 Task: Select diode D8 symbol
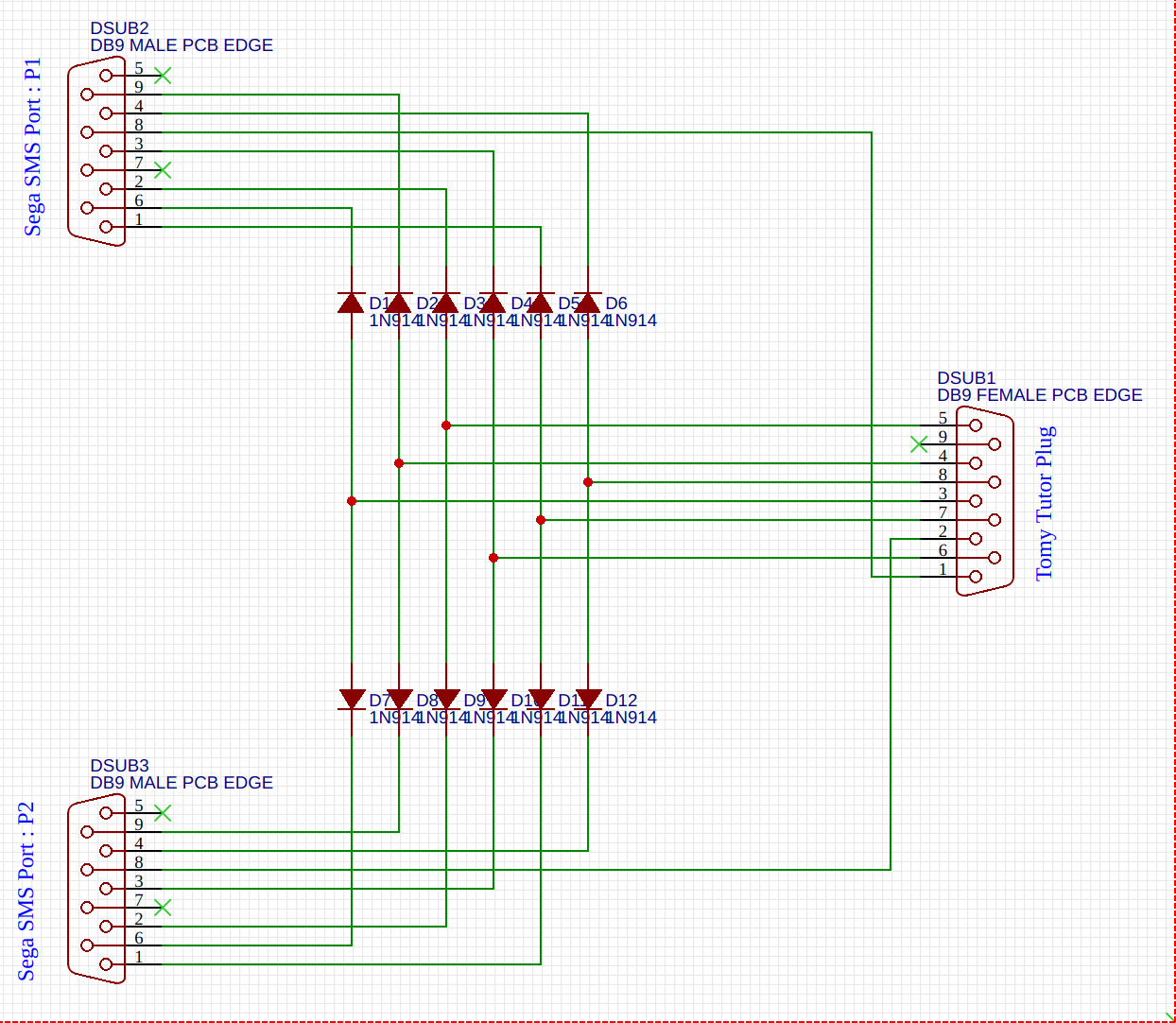399,700
